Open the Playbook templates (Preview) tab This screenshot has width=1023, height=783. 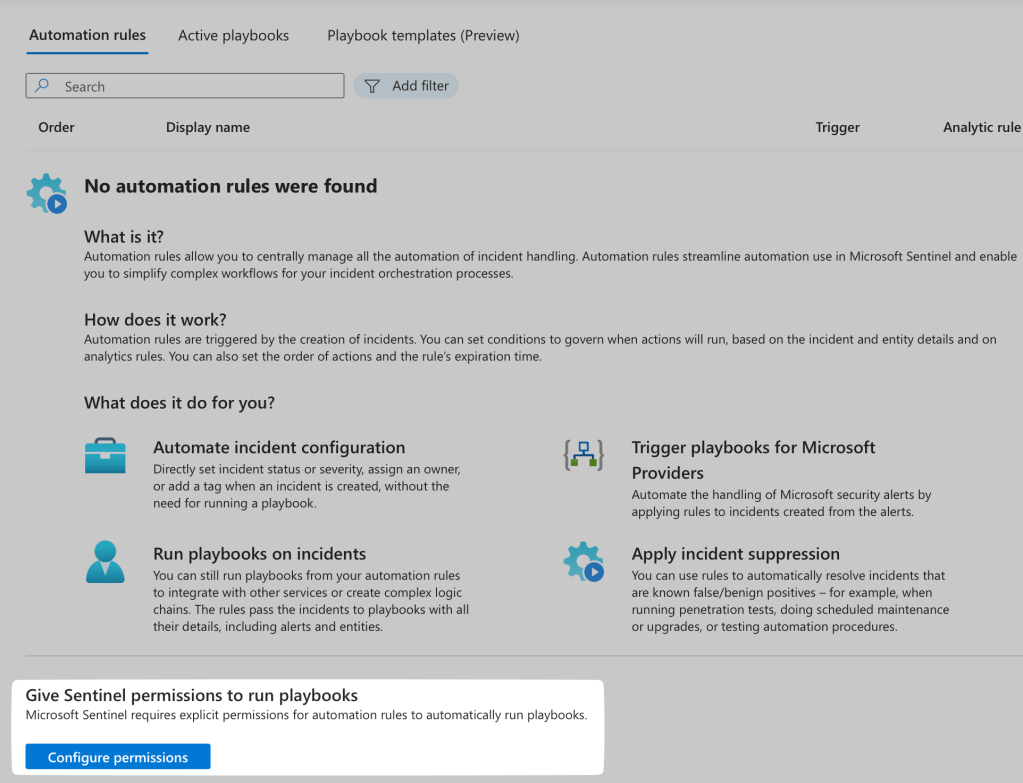[423, 35]
